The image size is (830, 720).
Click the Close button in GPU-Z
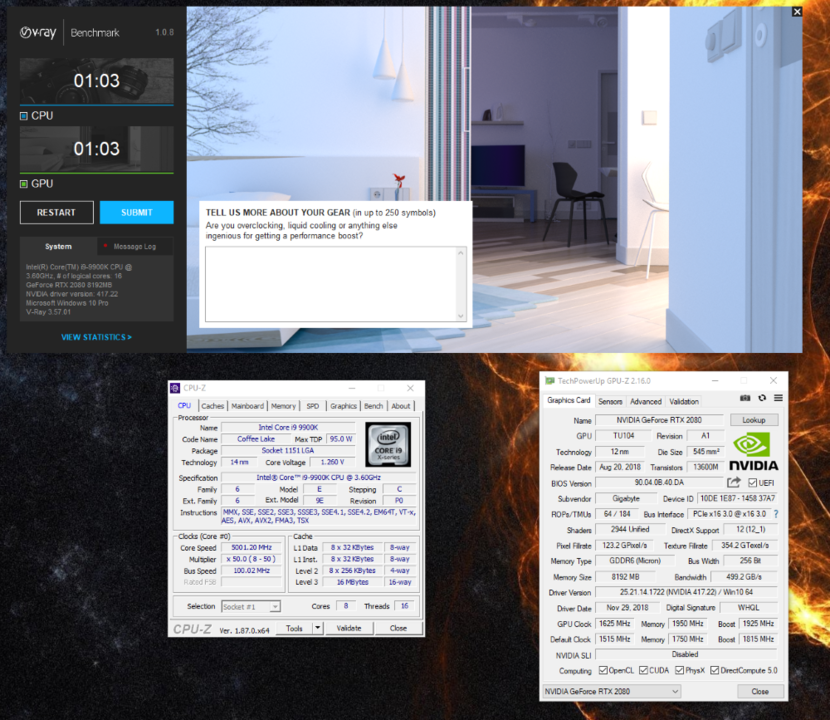[x=760, y=691]
